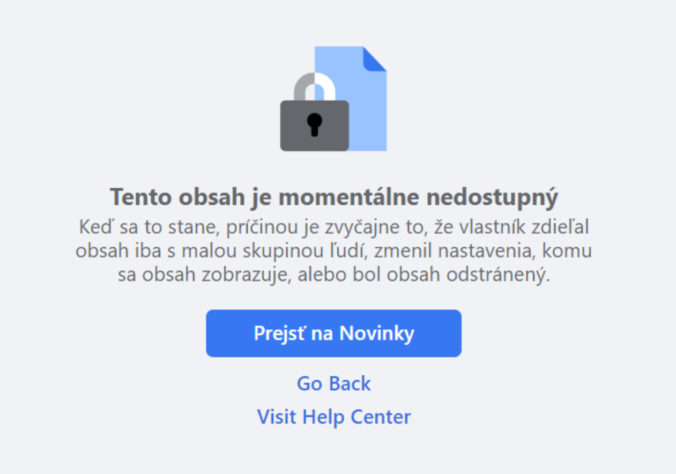Image resolution: width=676 pixels, height=474 pixels.
Task: Click the text line mentioning malou skupinou ľudí
Action: (333, 249)
